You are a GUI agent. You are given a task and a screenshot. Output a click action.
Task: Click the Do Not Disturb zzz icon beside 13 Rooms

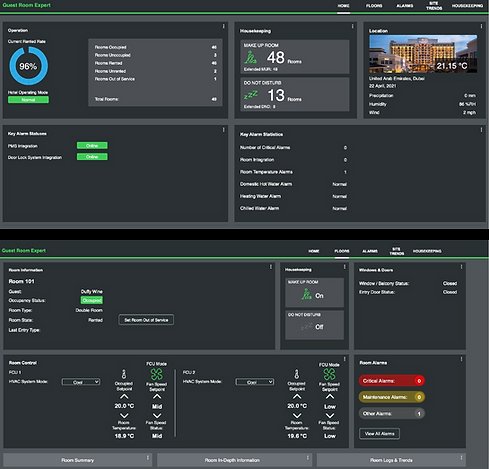251,95
